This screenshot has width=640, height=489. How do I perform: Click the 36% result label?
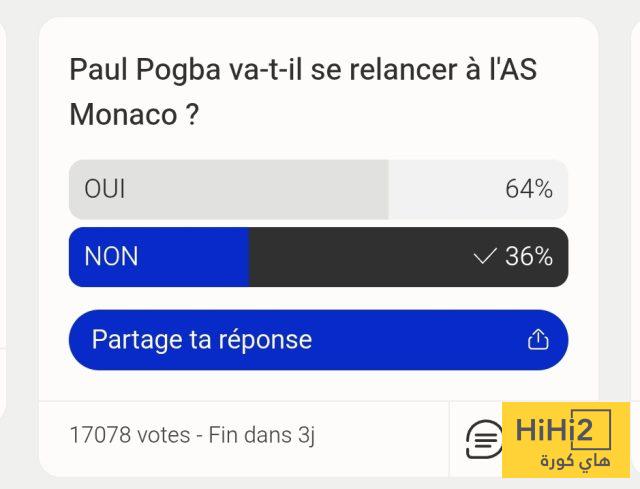tap(529, 257)
